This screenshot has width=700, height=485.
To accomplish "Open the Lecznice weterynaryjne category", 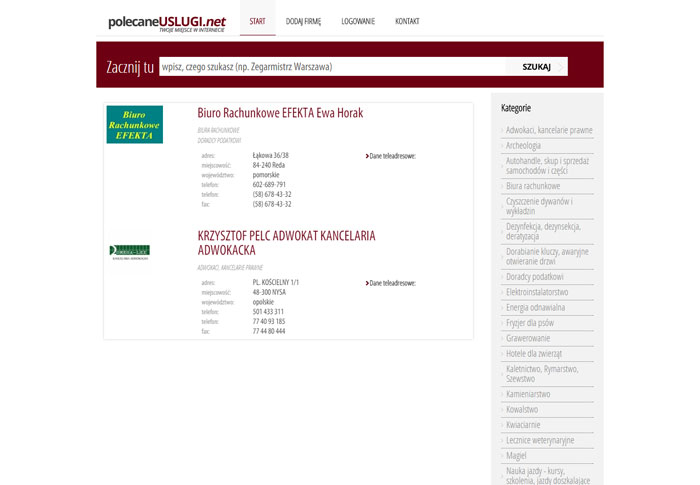I will (x=540, y=440).
